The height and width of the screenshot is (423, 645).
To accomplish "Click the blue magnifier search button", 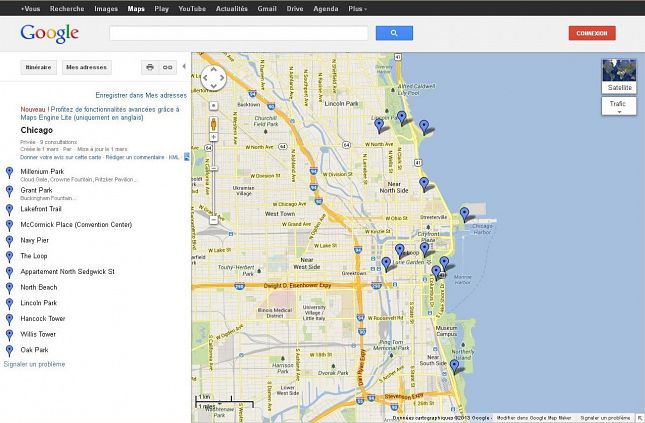I will (x=394, y=33).
